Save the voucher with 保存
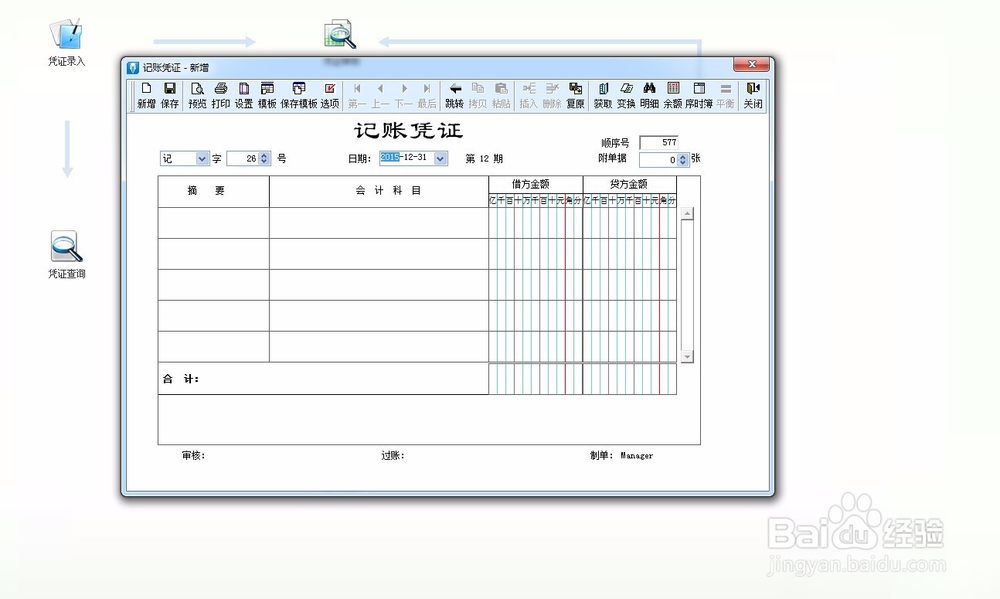Viewport: 1000px width, 599px height. tap(170, 95)
